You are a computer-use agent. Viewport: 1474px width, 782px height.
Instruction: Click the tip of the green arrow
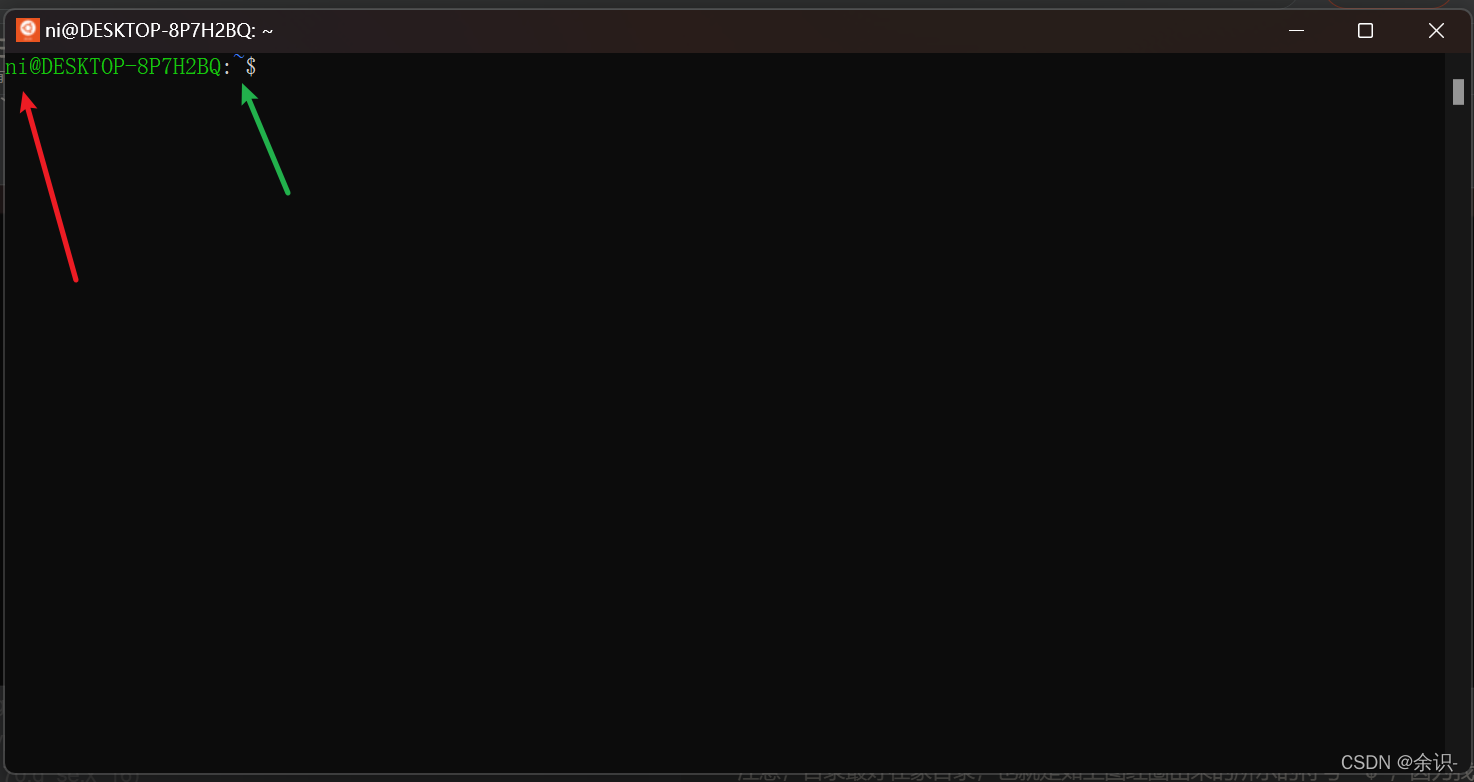(244, 86)
